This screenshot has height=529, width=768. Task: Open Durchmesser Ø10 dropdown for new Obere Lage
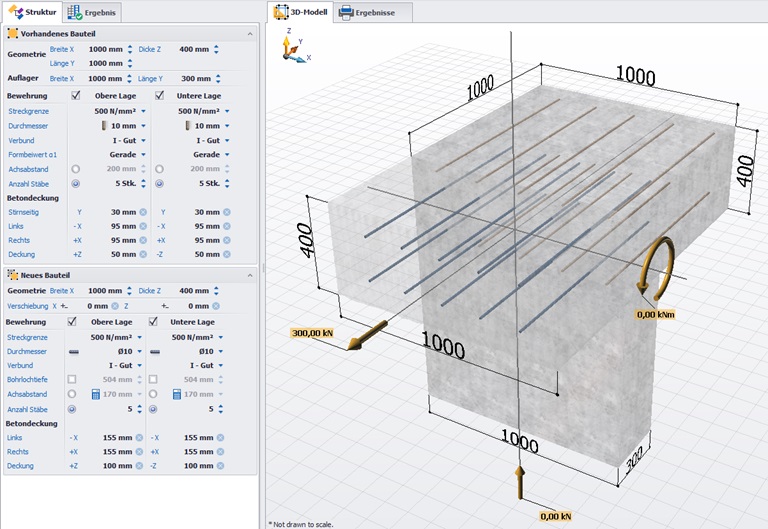pos(140,351)
